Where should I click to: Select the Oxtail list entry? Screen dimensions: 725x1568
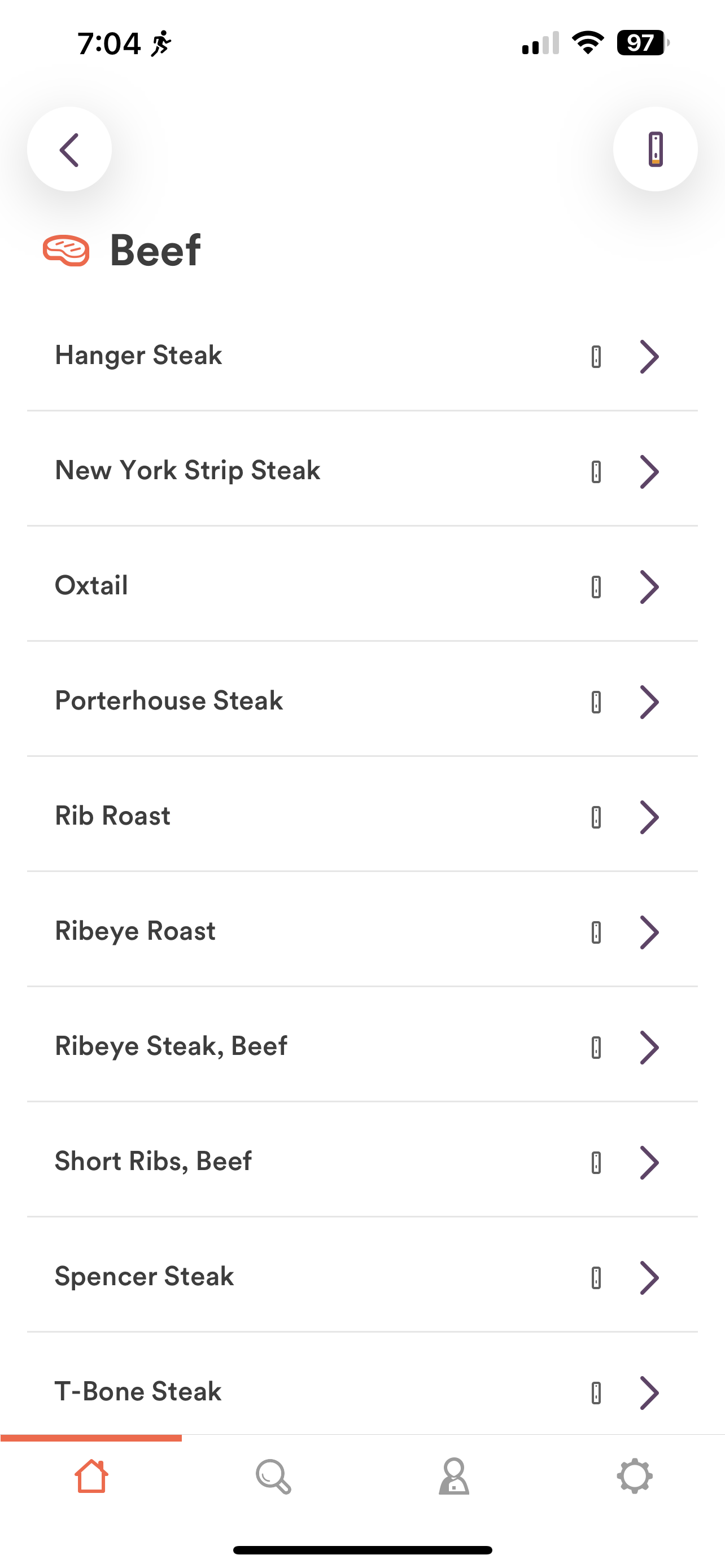coord(362,585)
